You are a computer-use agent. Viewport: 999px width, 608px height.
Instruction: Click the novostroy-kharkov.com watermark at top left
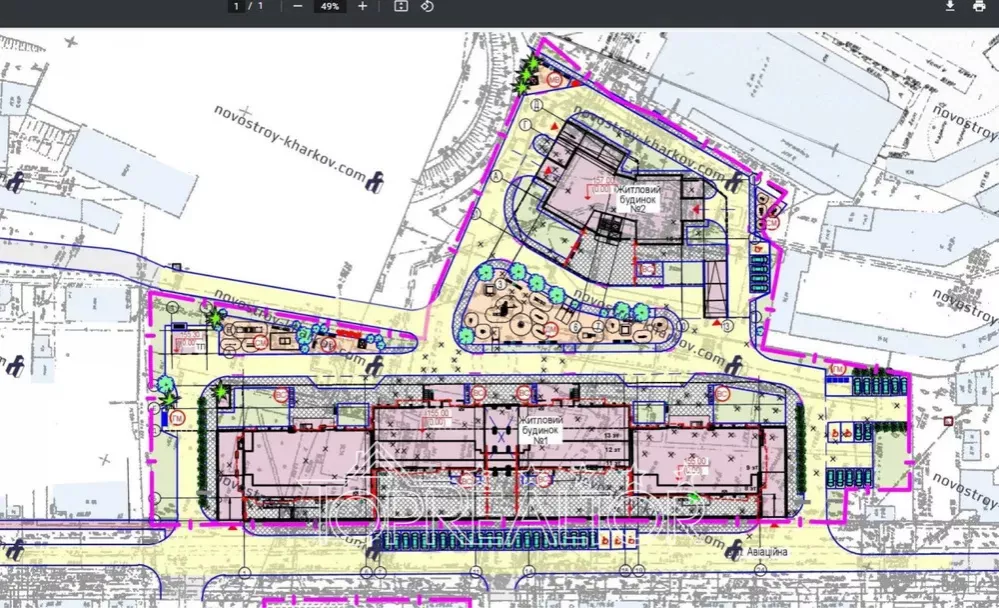290,142
